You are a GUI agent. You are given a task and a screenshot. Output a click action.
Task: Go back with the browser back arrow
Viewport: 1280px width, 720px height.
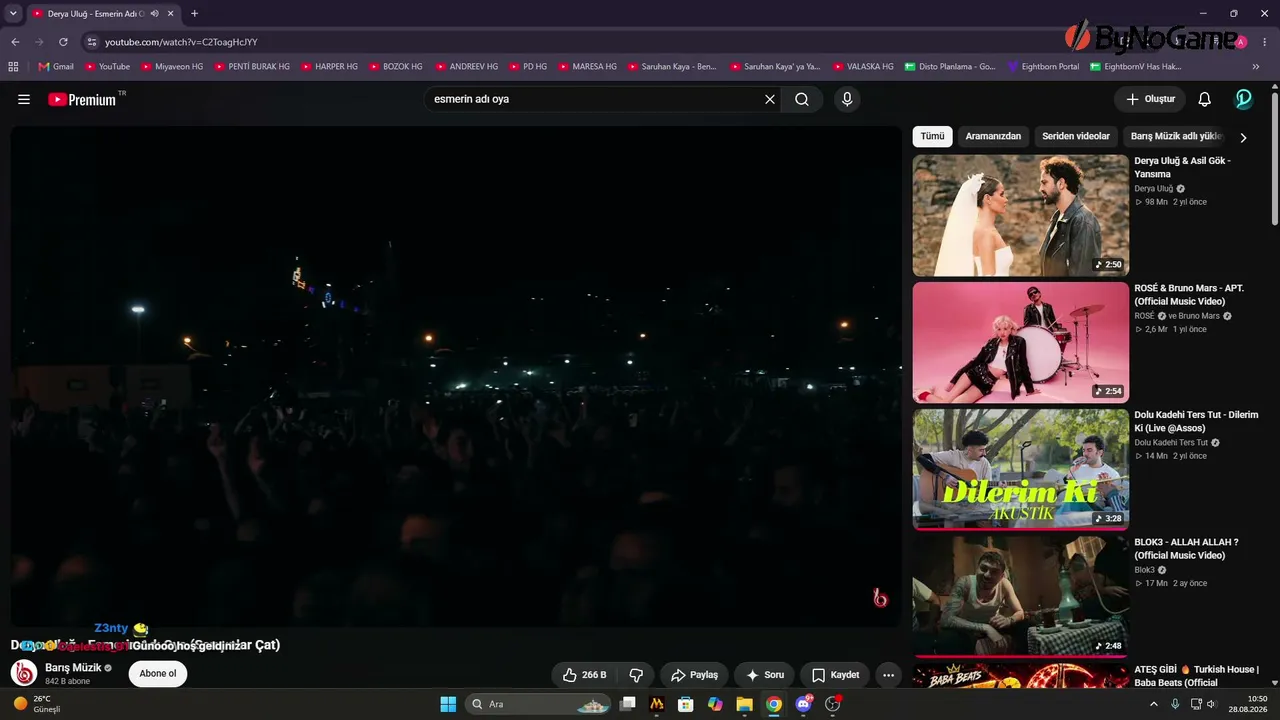tap(15, 42)
